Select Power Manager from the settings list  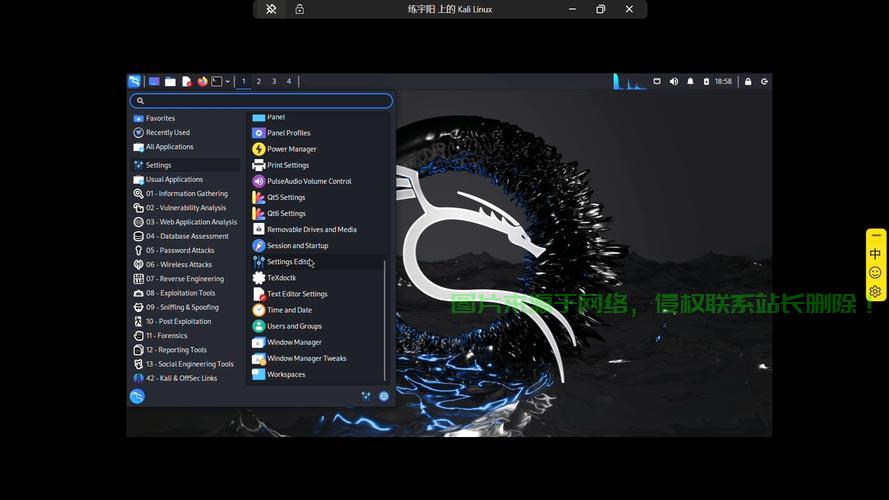[291, 149]
